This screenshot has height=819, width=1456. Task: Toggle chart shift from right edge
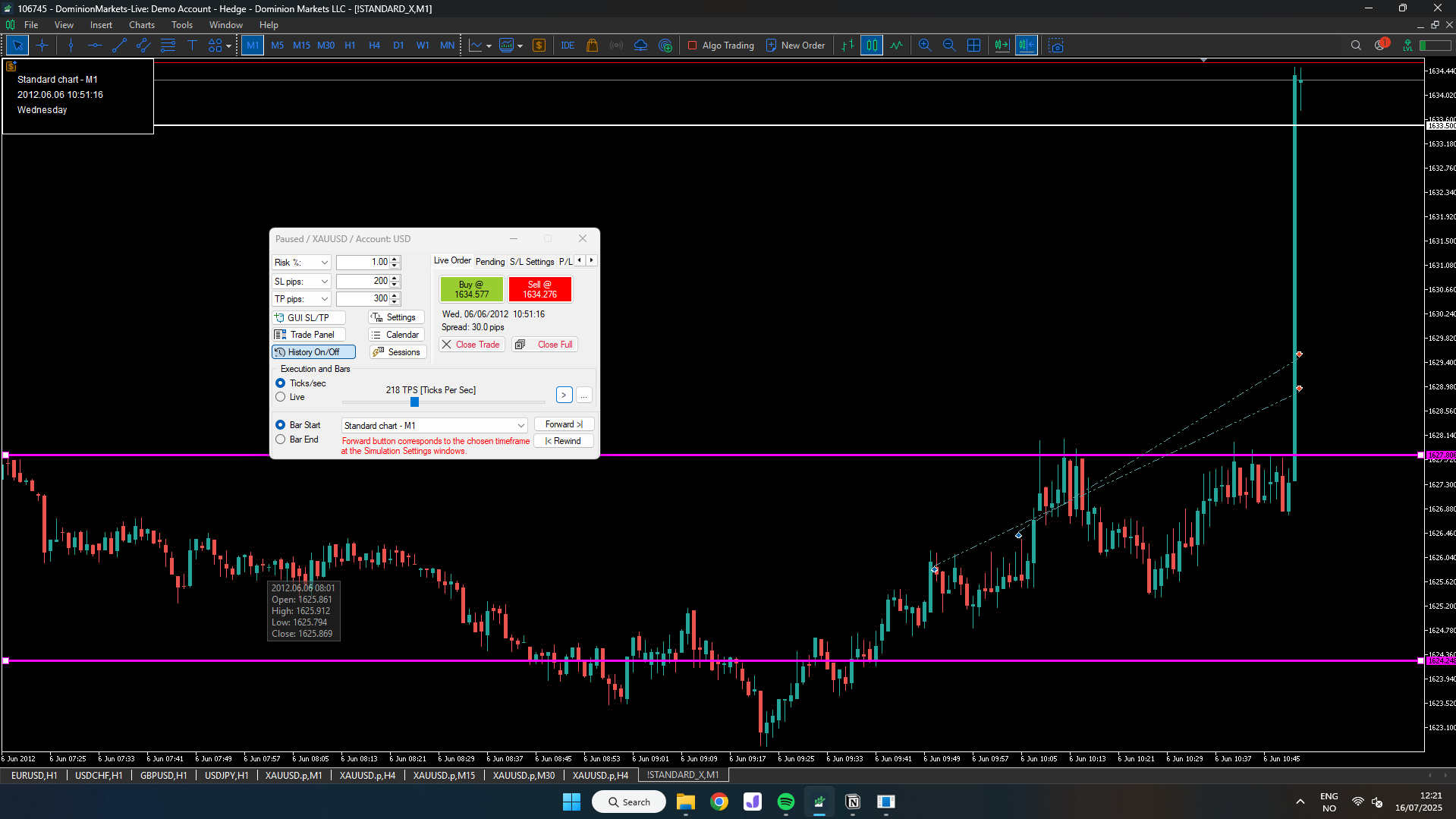pos(1027,46)
